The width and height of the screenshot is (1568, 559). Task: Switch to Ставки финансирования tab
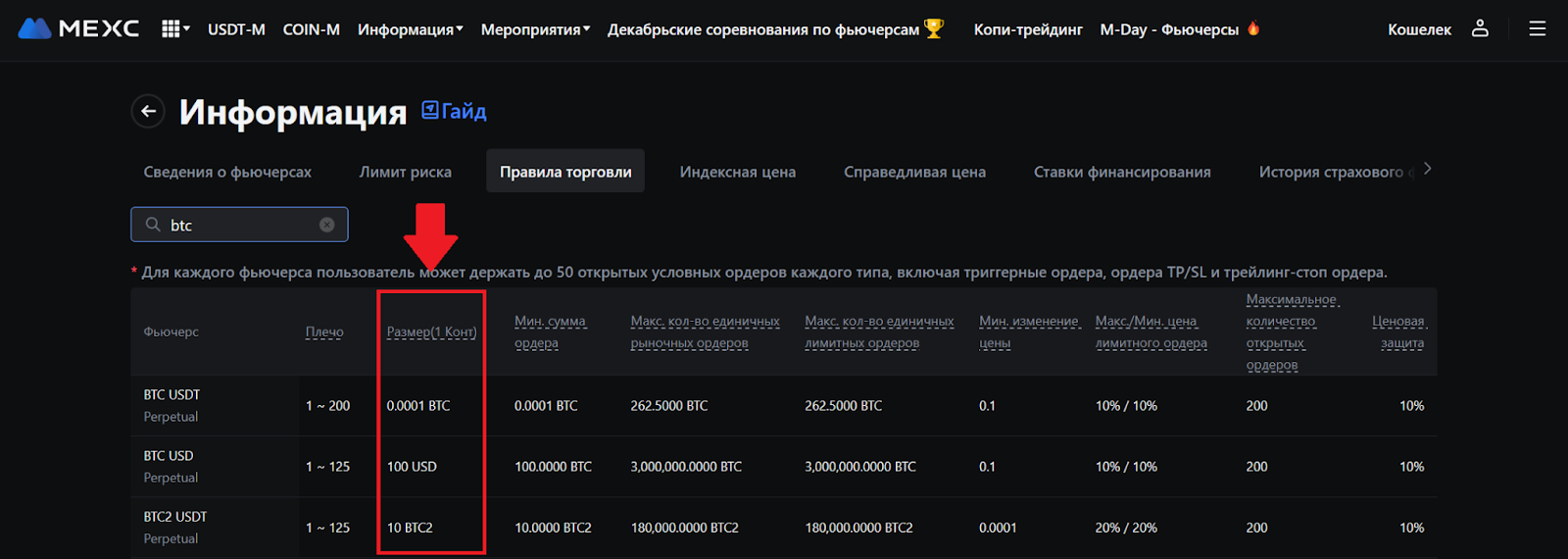pos(1122,172)
